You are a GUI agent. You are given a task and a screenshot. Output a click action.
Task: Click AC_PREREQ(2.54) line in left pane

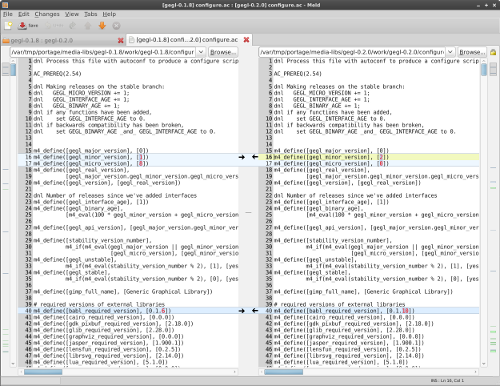click(57, 74)
